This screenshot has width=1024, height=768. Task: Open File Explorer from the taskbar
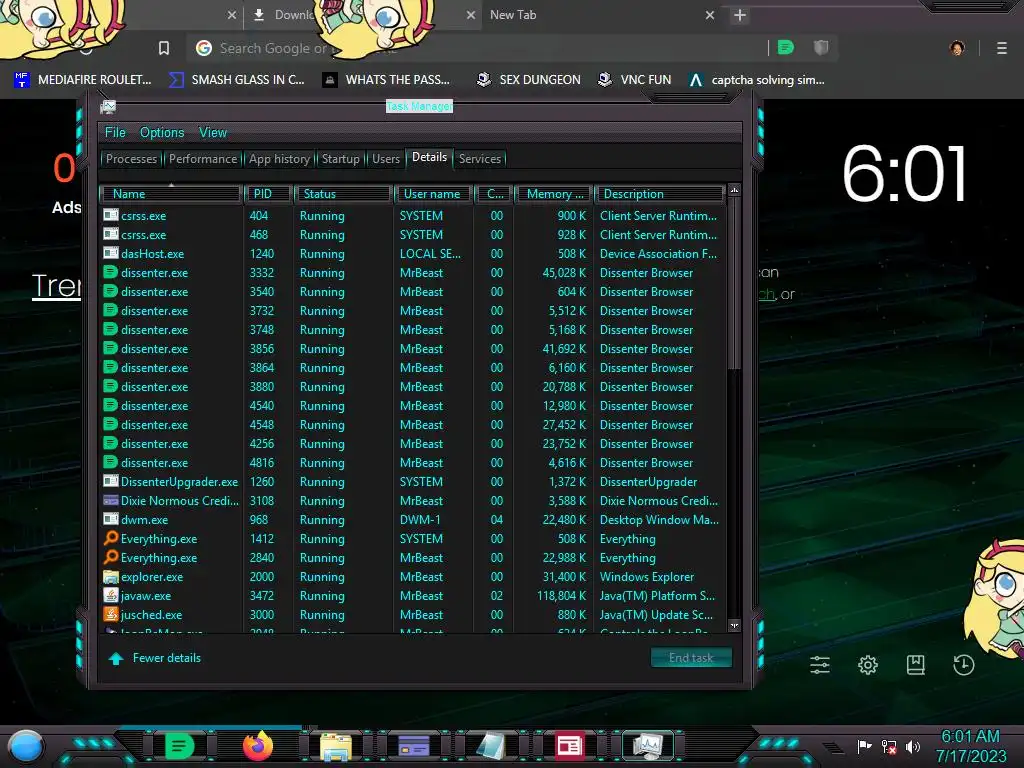pyautogui.click(x=336, y=747)
